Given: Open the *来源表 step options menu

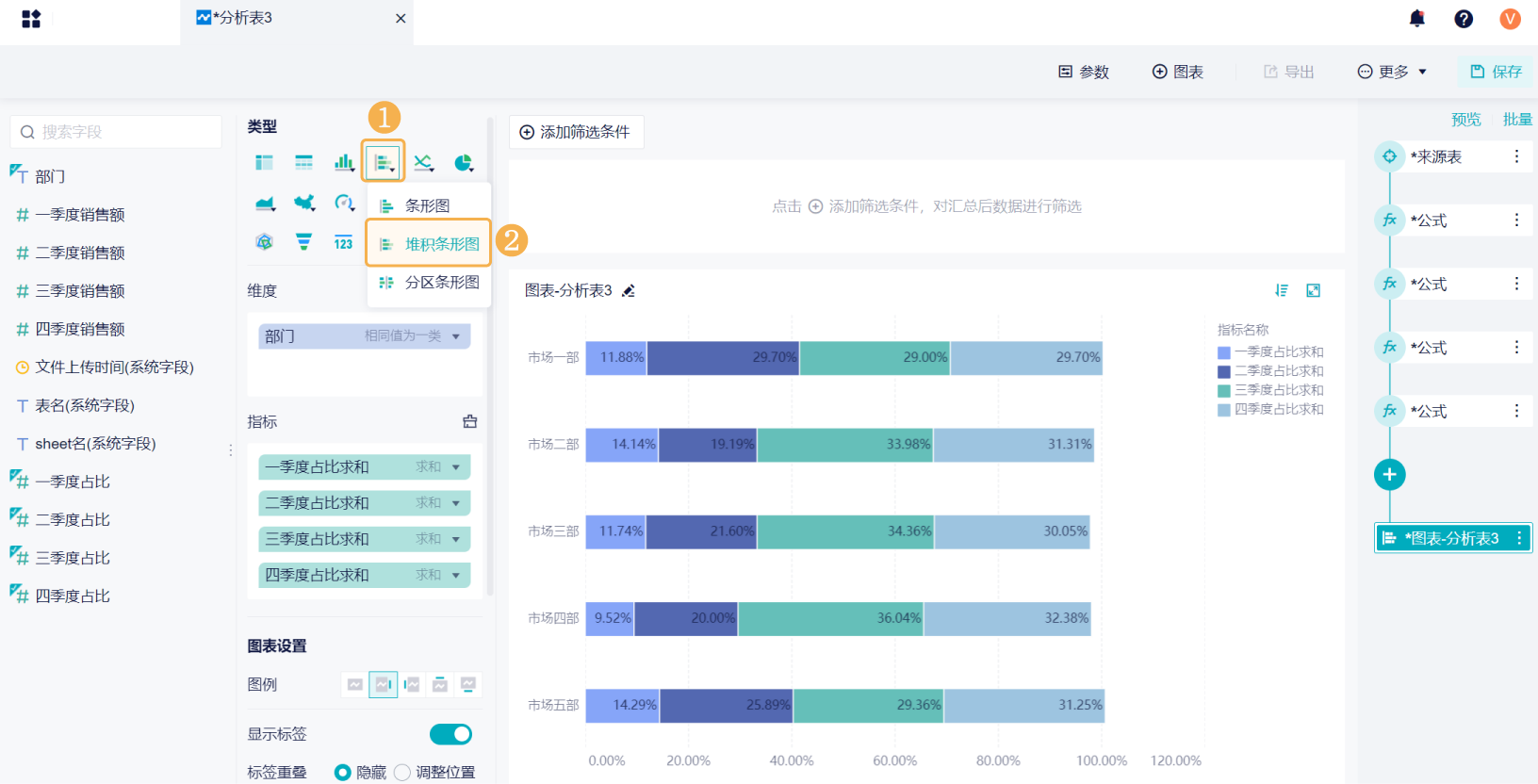Looking at the screenshot, I should click(1516, 156).
